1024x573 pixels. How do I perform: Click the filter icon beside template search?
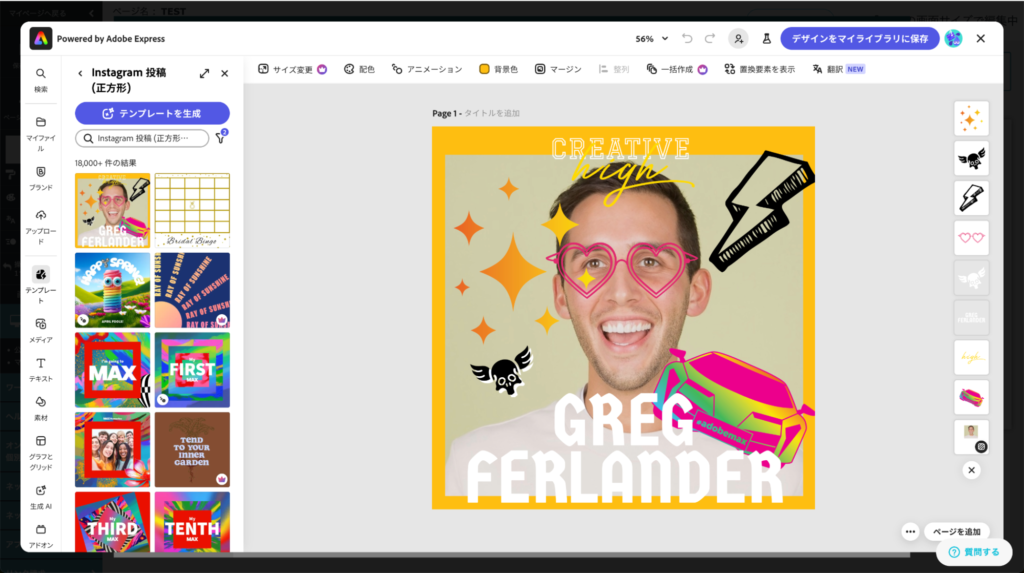click(221, 138)
